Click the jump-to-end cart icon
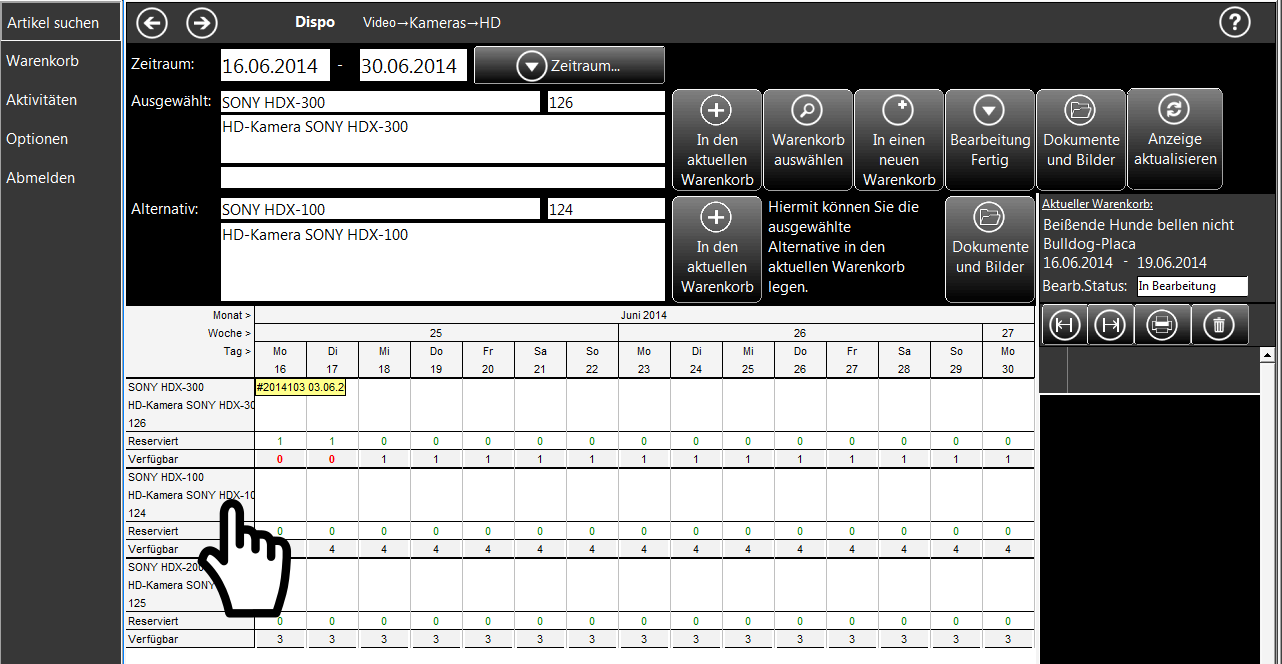Viewport: 1282px width, 664px height. click(1110, 325)
